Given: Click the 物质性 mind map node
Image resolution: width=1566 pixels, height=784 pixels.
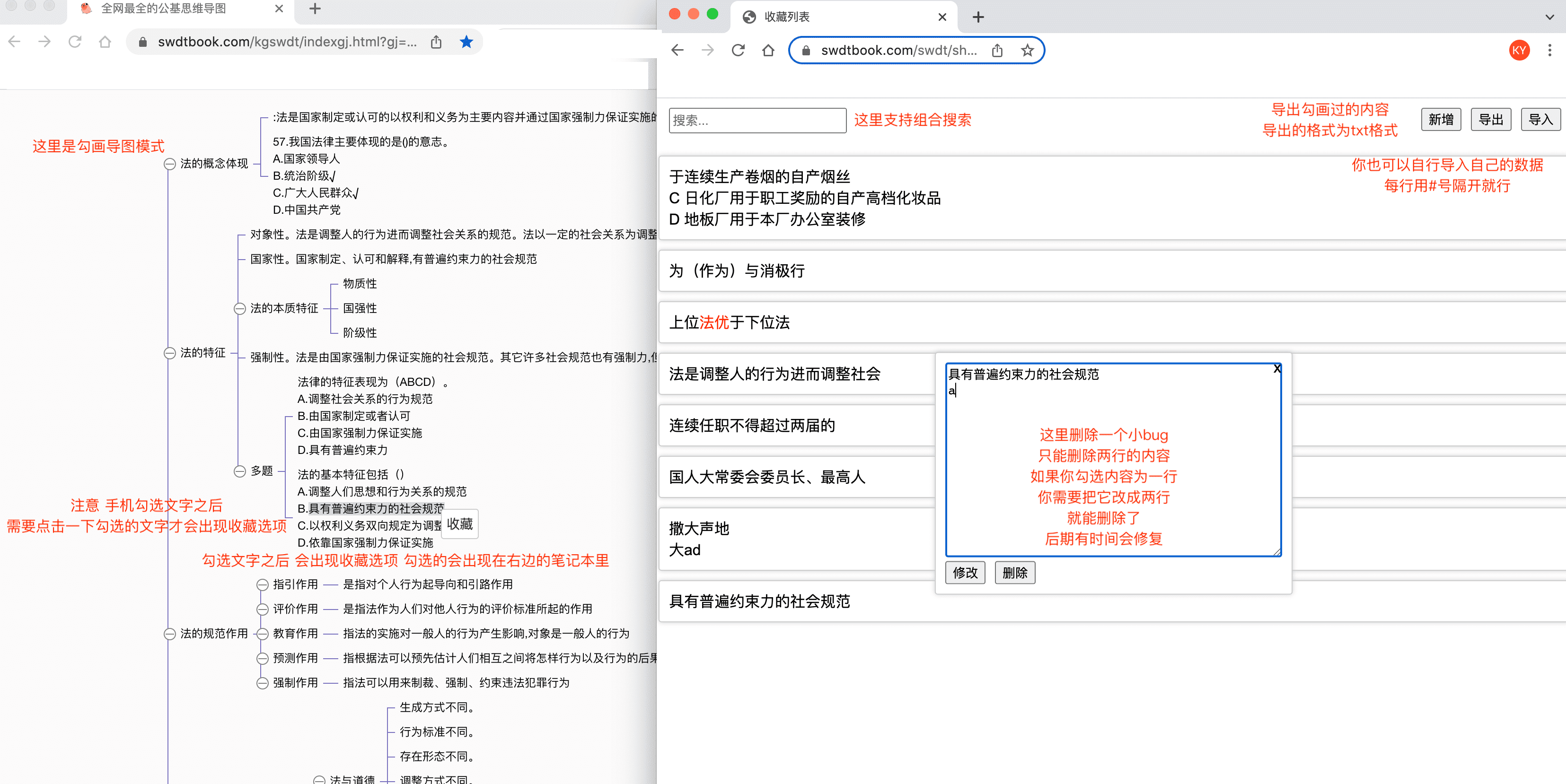Looking at the screenshot, I should pos(360,284).
